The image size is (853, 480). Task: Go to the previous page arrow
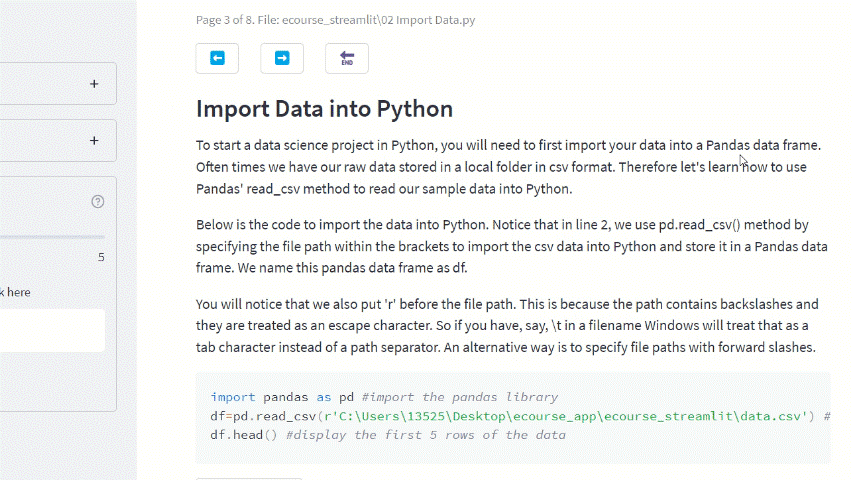coord(217,58)
